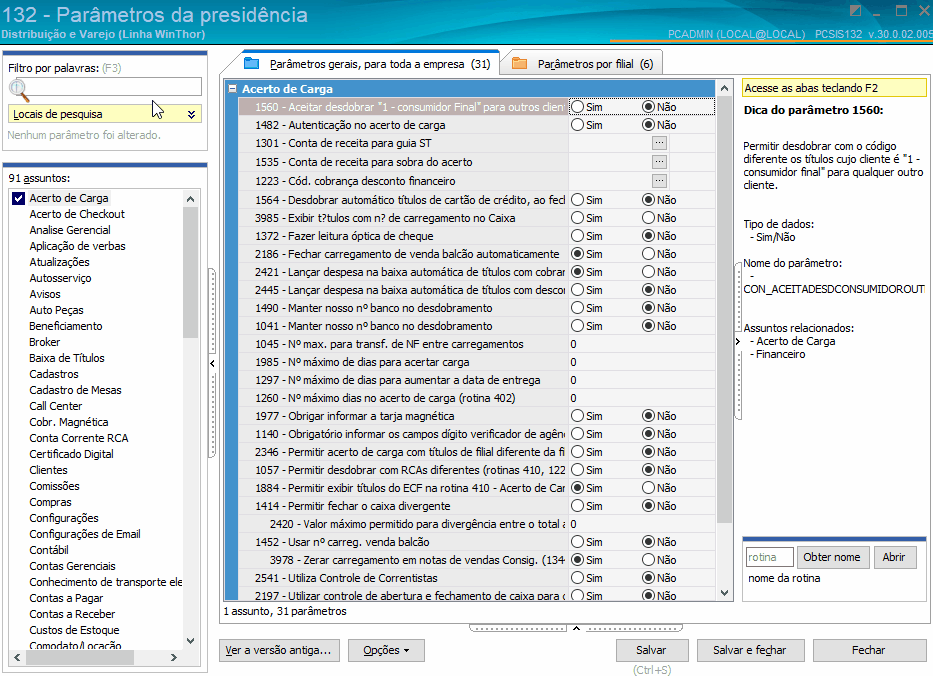Select Contas a Receber subject
Viewport: 933px width, 676px height.
pos(72,614)
